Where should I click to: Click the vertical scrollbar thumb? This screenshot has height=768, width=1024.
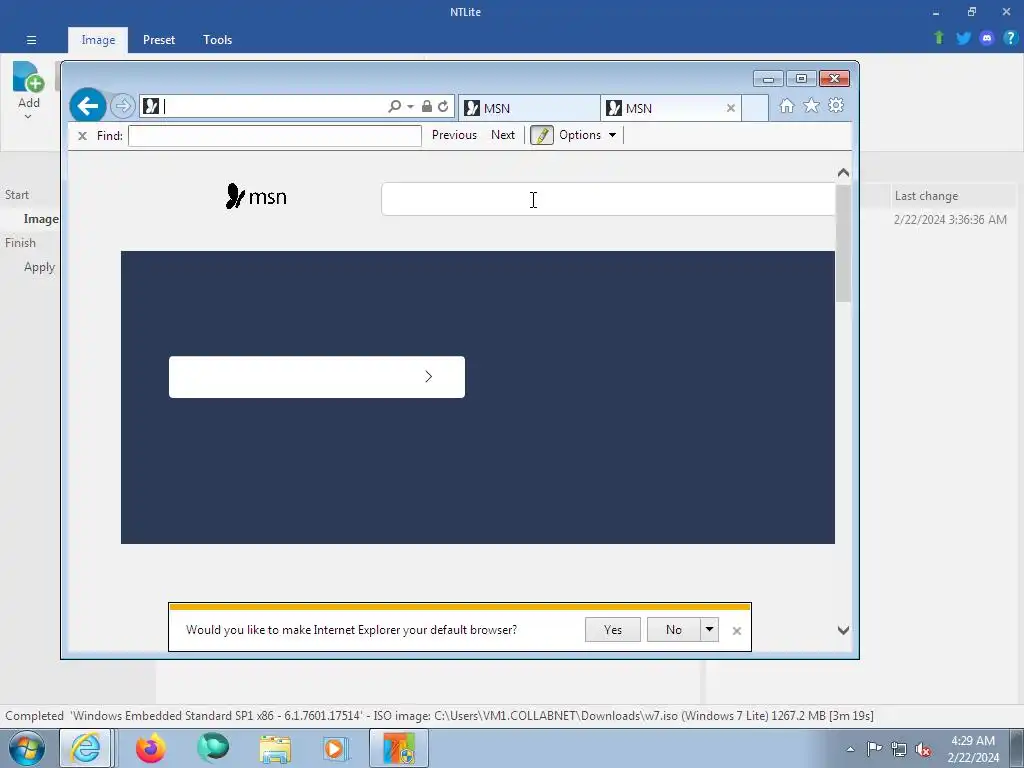point(843,243)
